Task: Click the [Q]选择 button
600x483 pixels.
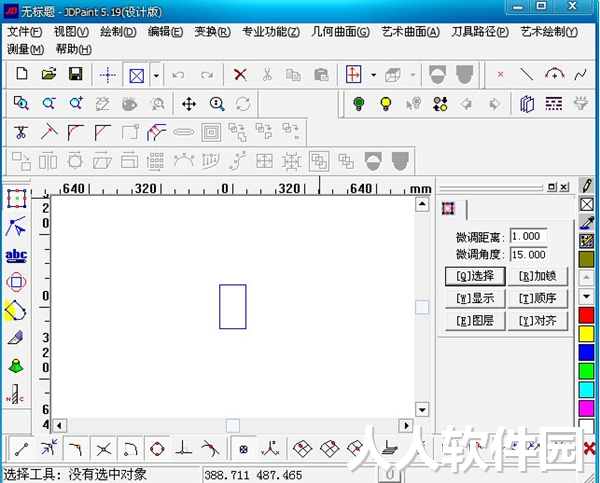Action: [x=475, y=276]
